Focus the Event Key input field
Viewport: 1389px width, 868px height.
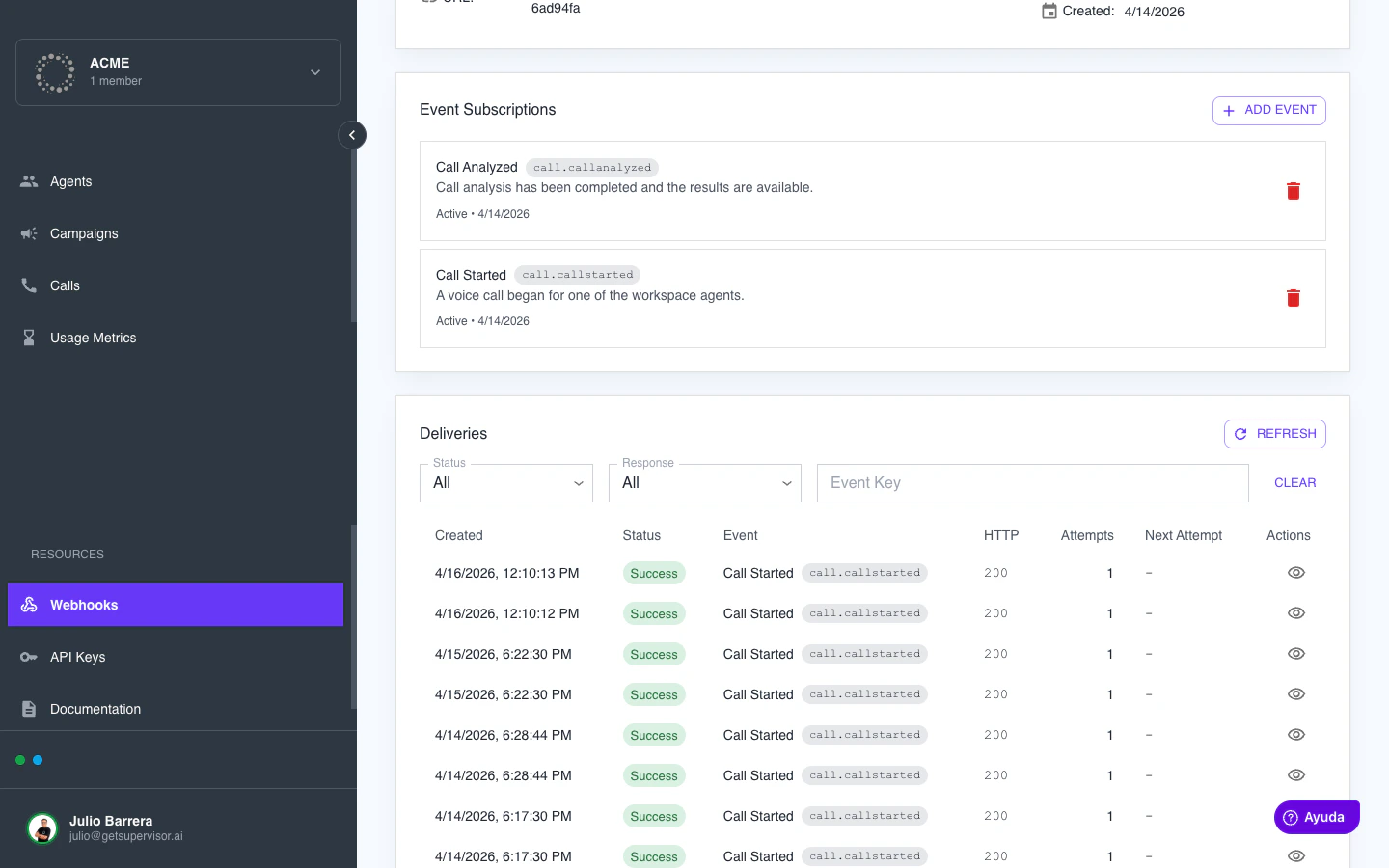[x=1033, y=483]
